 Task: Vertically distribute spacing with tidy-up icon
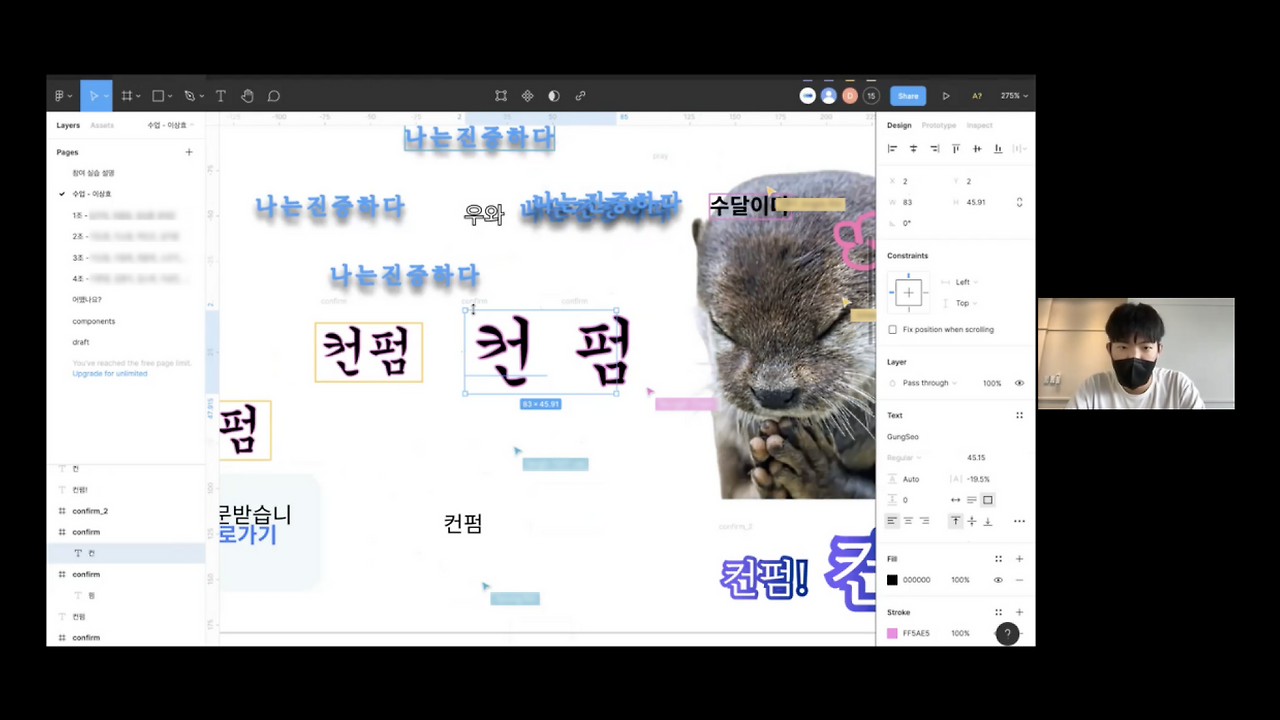tap(1018, 148)
